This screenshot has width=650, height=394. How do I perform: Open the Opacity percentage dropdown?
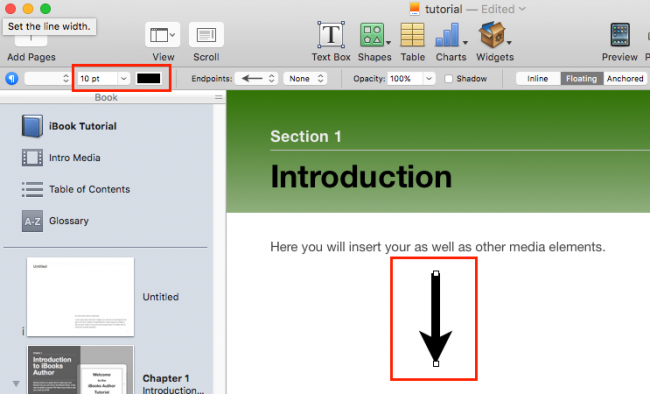429,78
